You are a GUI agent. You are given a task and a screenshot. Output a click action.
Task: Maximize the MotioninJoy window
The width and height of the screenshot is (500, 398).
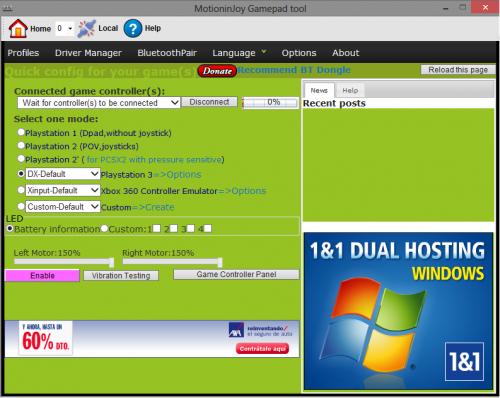[x=463, y=7]
